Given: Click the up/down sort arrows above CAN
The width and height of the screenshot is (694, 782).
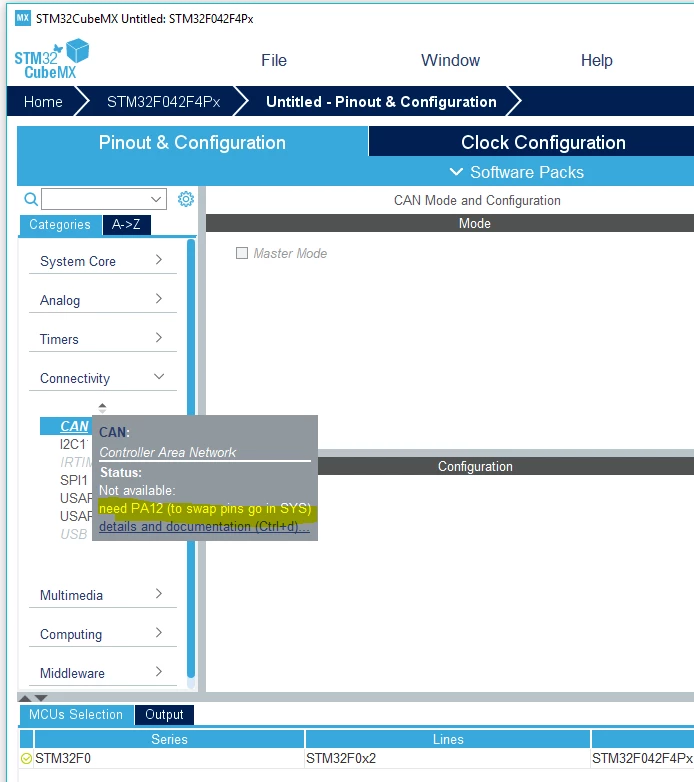Looking at the screenshot, I should (102, 408).
